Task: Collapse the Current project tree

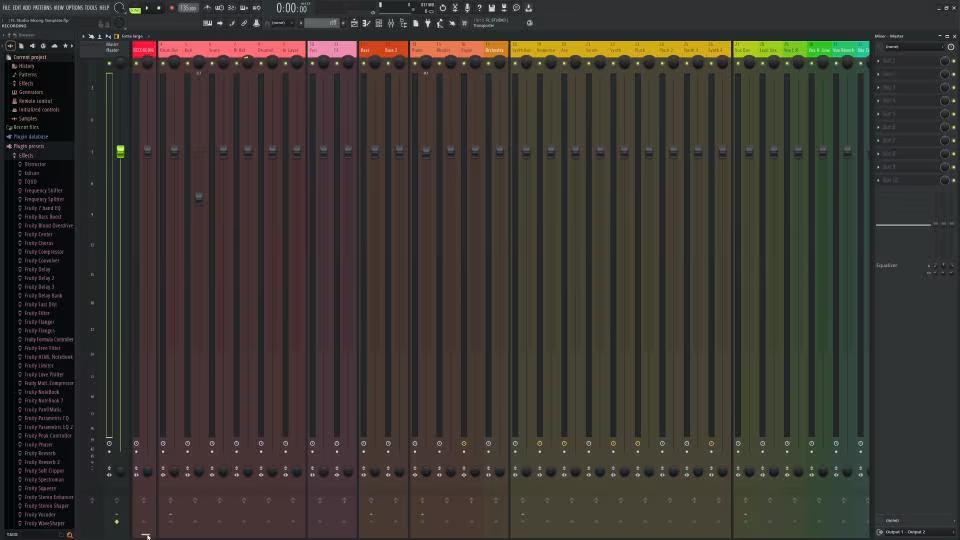Action: [29, 57]
